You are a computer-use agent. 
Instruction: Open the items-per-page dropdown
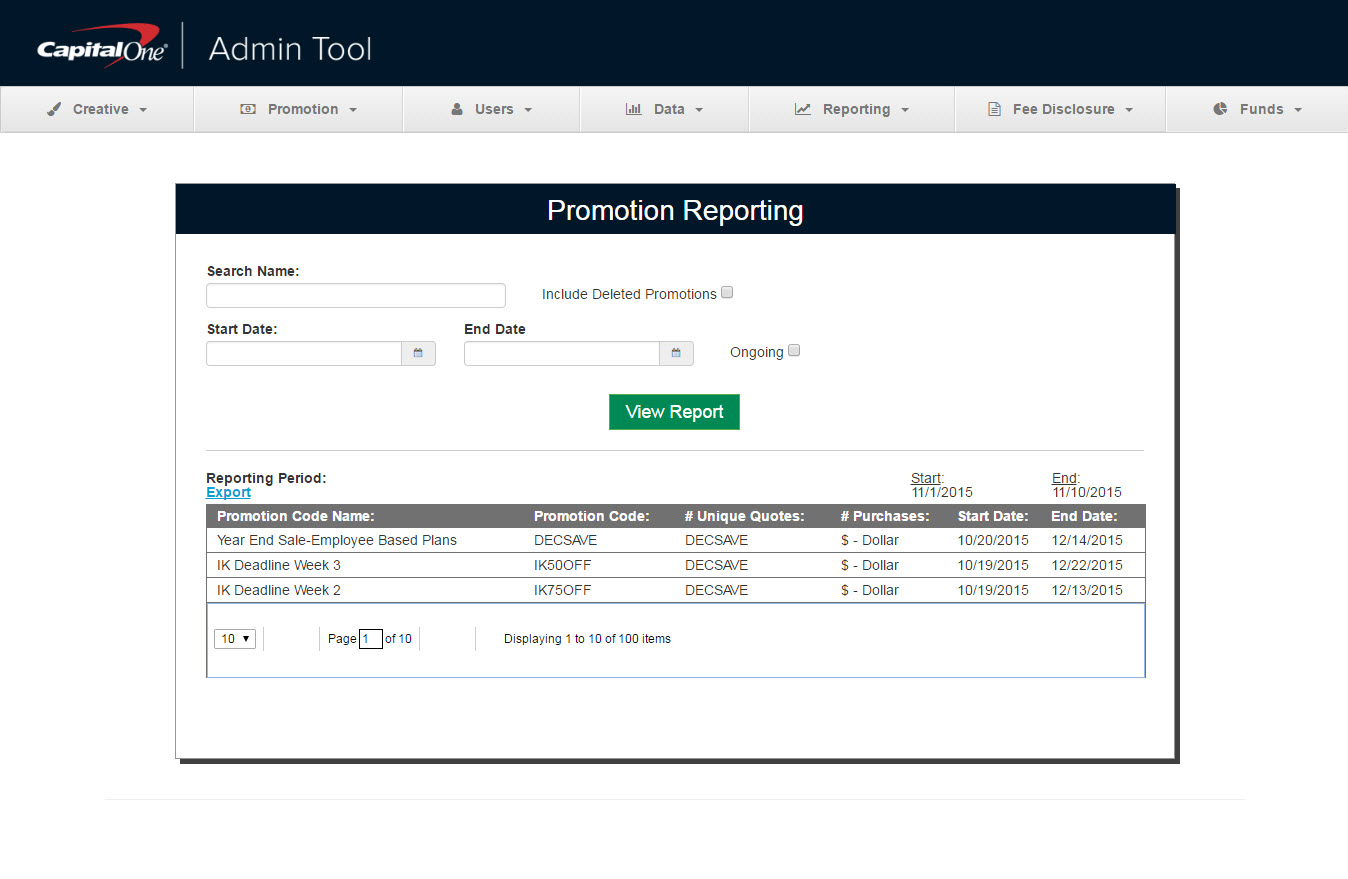(x=235, y=639)
